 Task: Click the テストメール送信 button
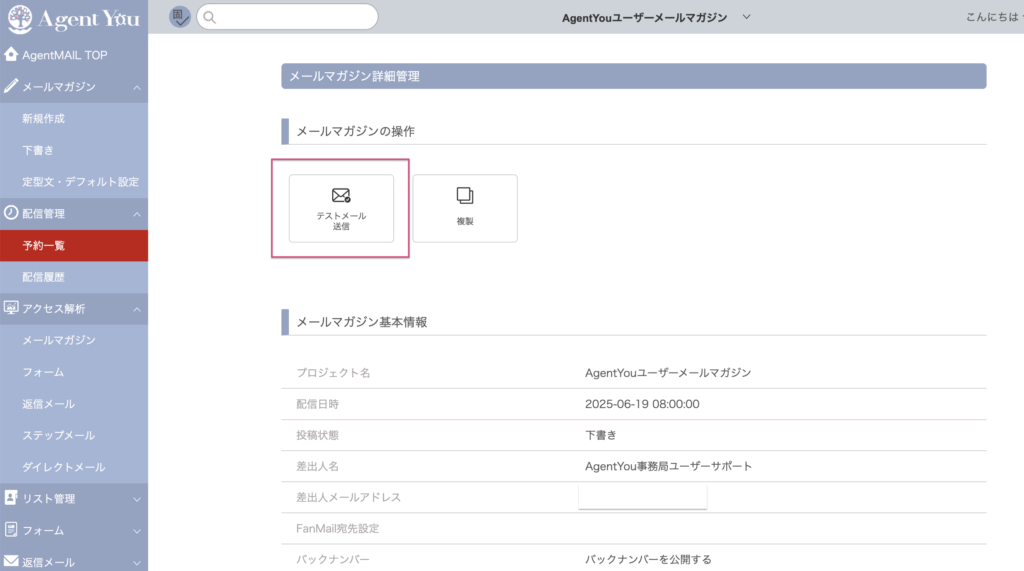click(341, 208)
